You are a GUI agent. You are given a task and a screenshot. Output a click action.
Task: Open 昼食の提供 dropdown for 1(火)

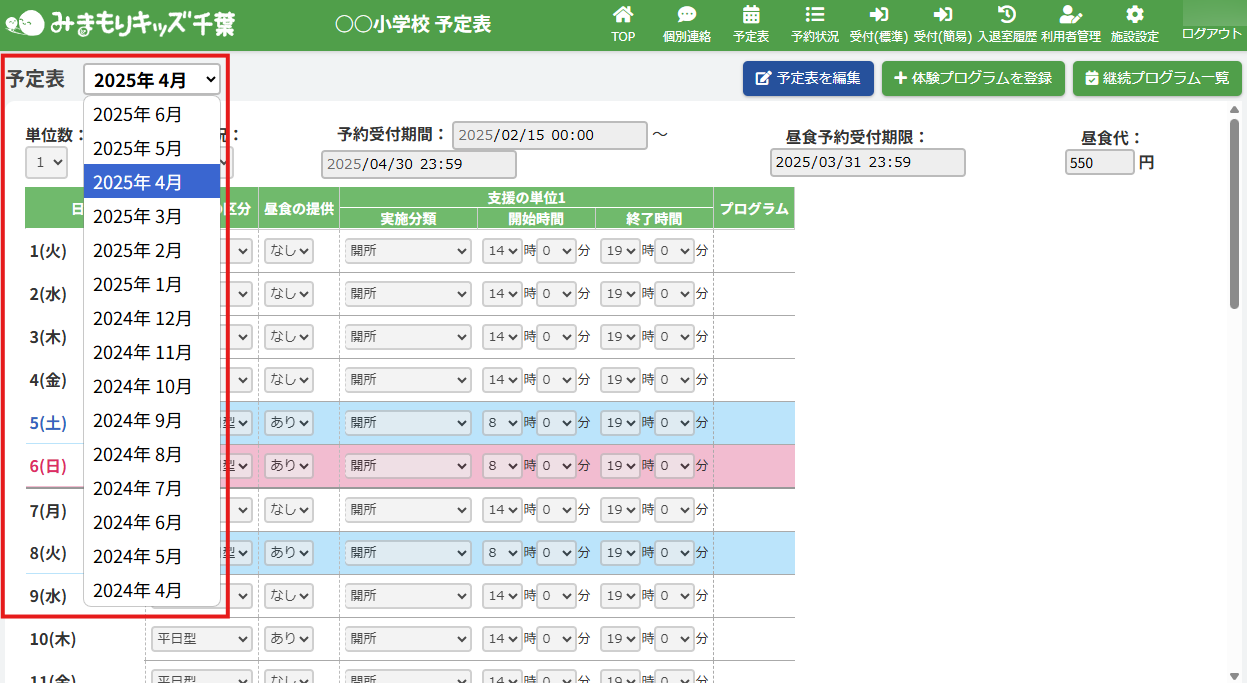coord(288,250)
